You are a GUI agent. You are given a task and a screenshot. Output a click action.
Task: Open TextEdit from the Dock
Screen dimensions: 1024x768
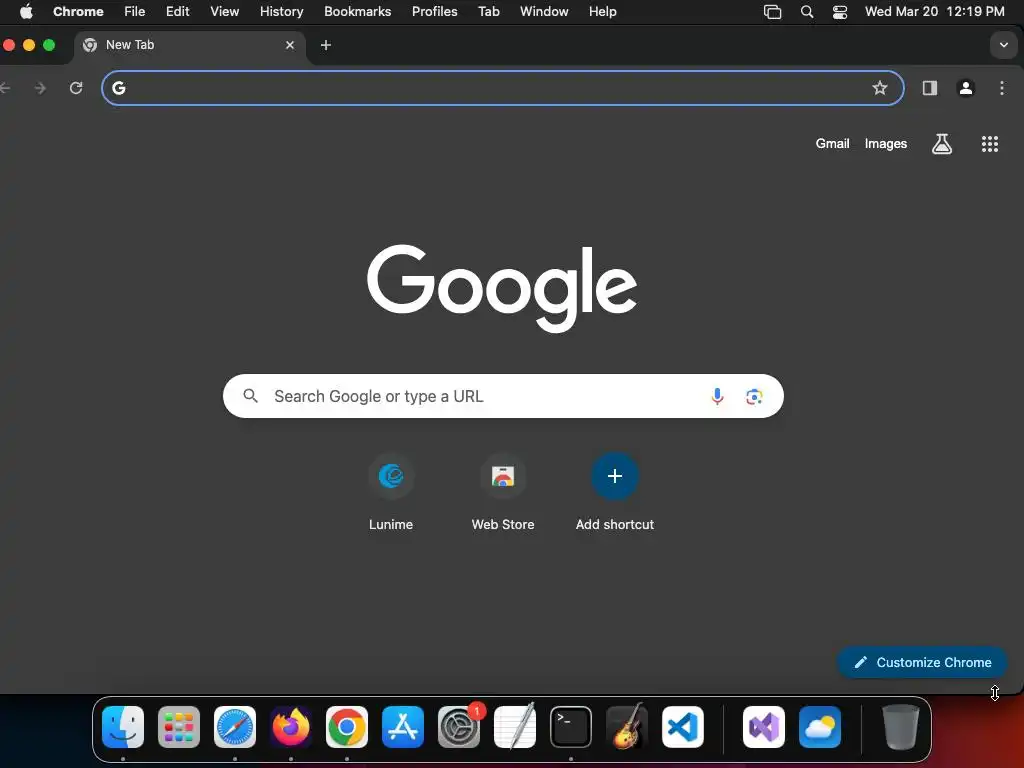pos(515,727)
